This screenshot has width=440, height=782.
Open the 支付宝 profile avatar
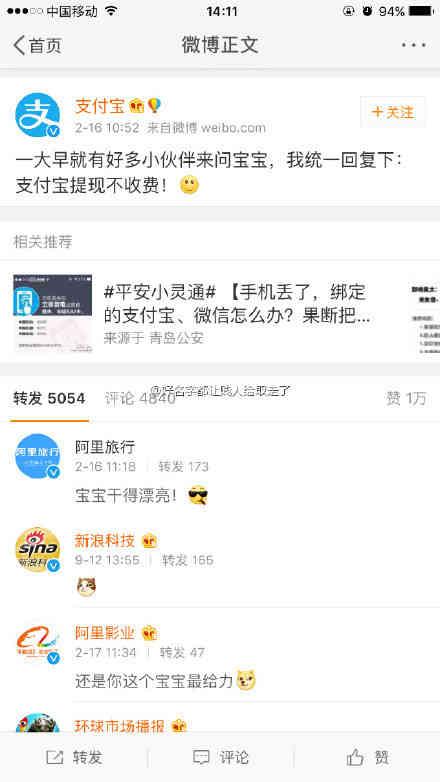coord(37,115)
